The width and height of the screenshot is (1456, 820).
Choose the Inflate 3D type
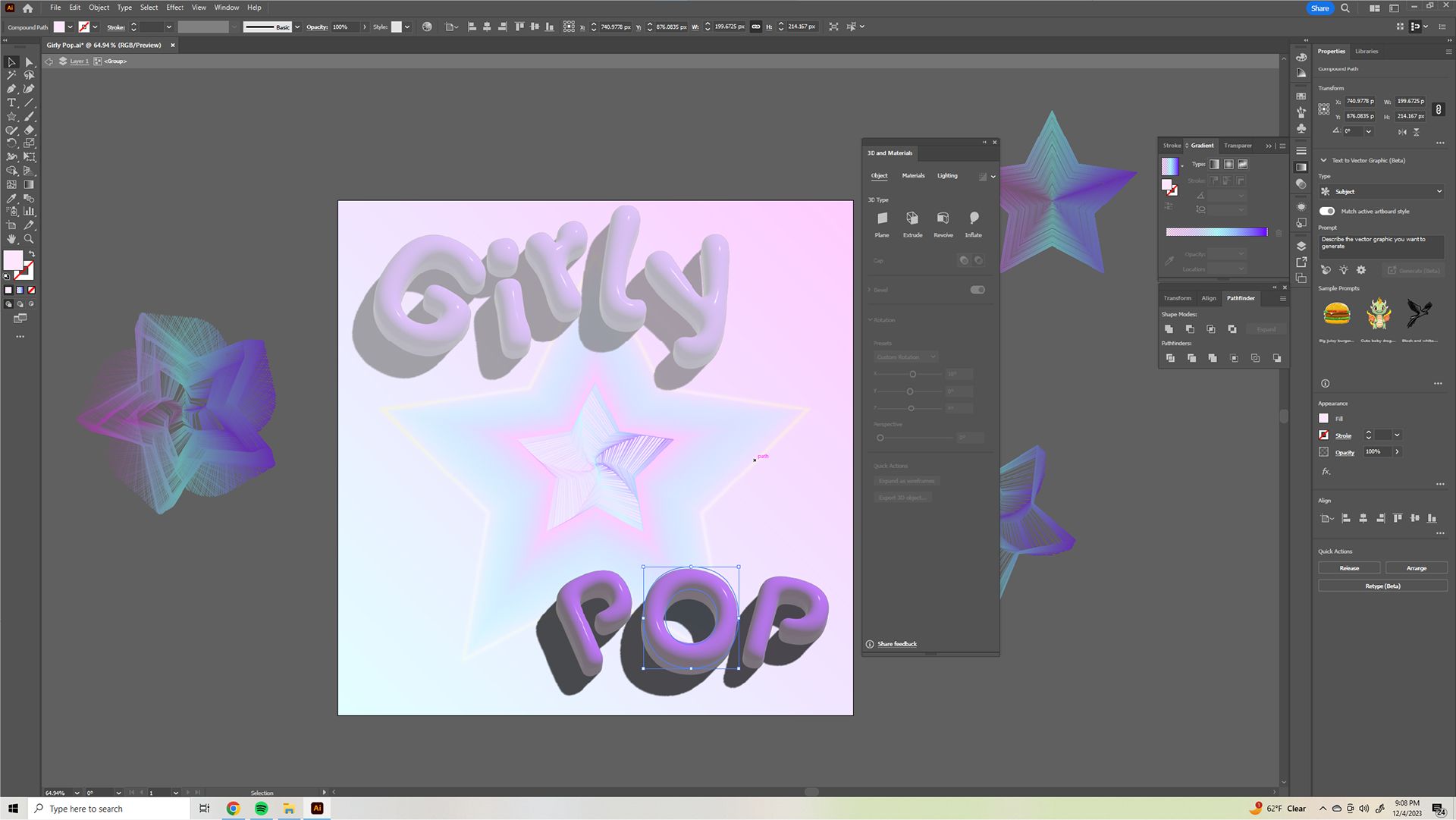coord(974,218)
